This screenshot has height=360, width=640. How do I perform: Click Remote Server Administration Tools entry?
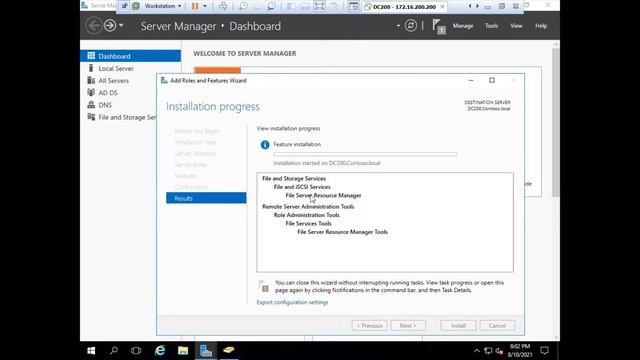point(308,207)
